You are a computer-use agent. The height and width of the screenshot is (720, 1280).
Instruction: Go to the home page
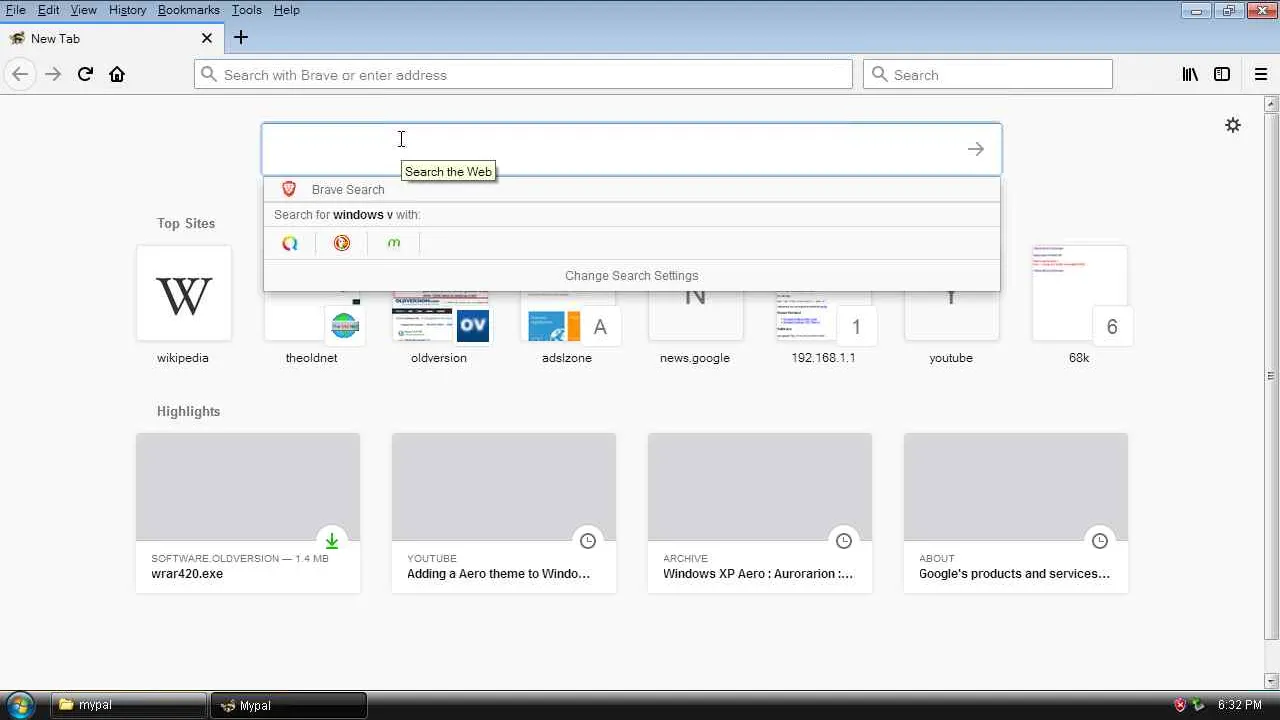pyautogui.click(x=117, y=74)
